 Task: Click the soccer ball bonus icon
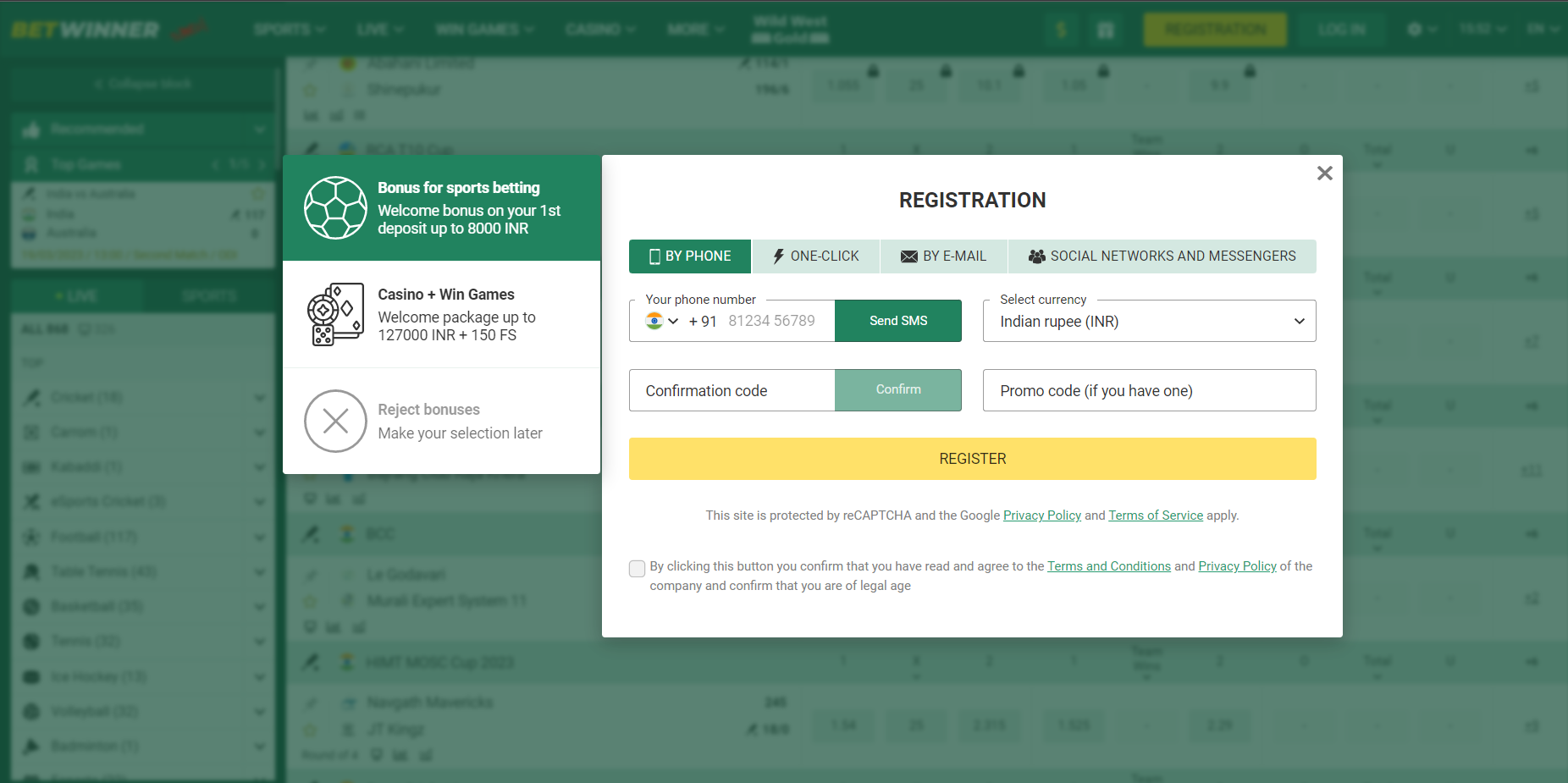click(336, 208)
